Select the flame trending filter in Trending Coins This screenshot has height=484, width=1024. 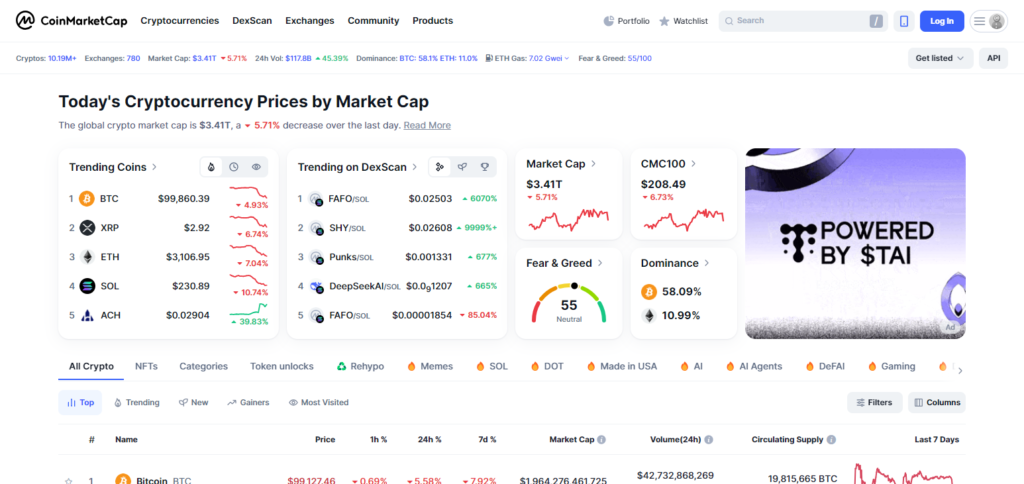pos(211,167)
